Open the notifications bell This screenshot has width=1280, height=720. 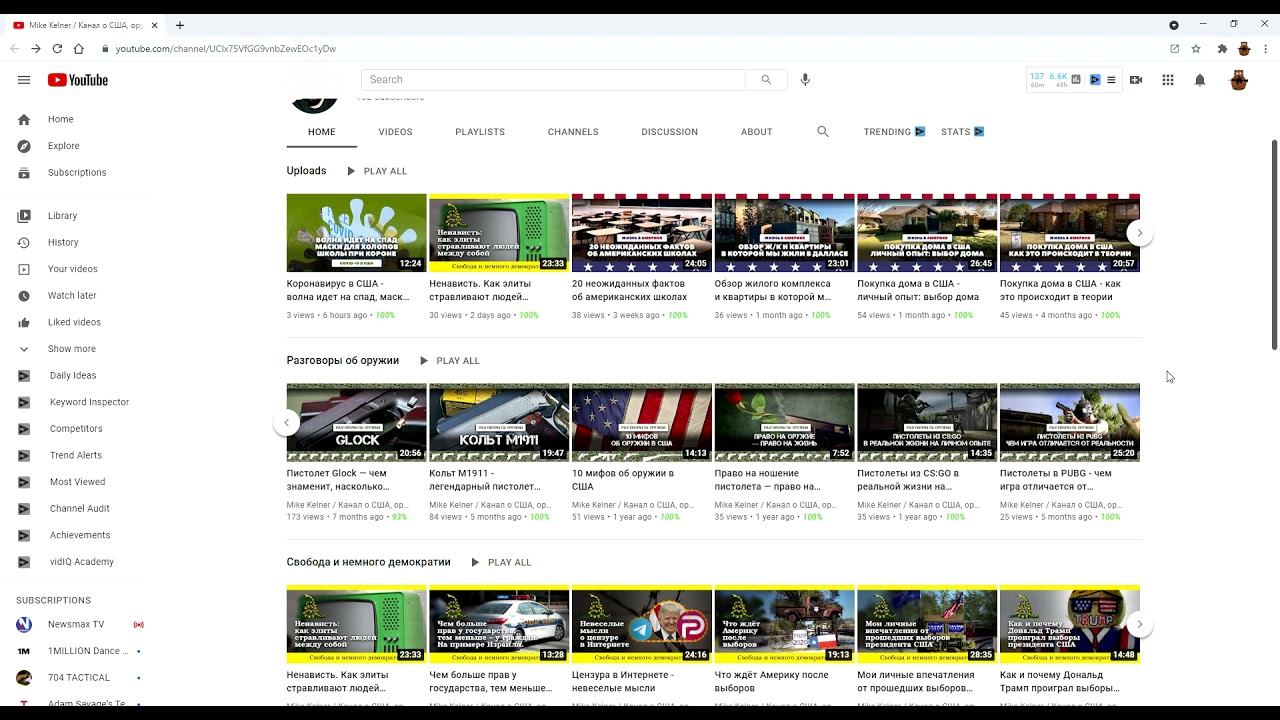1200,80
